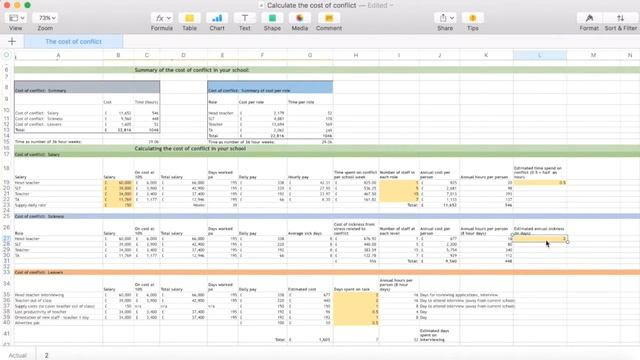Click Orientation of new staff cell
Image resolution: width=640 pixels, height=360 pixels.
pyautogui.click(x=58, y=317)
